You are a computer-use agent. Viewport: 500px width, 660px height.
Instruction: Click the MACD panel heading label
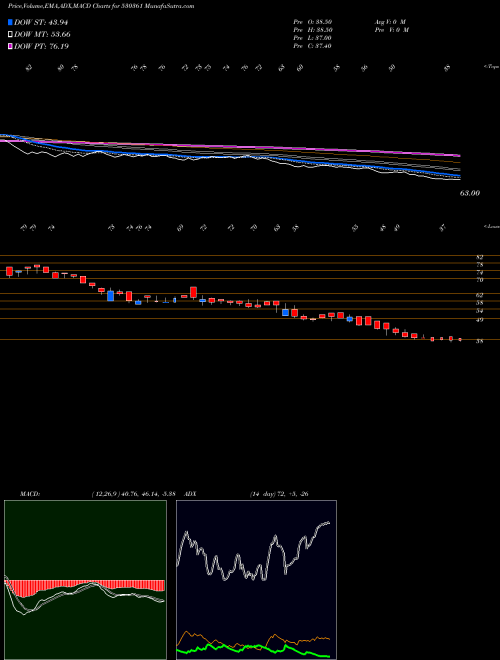tap(30, 494)
